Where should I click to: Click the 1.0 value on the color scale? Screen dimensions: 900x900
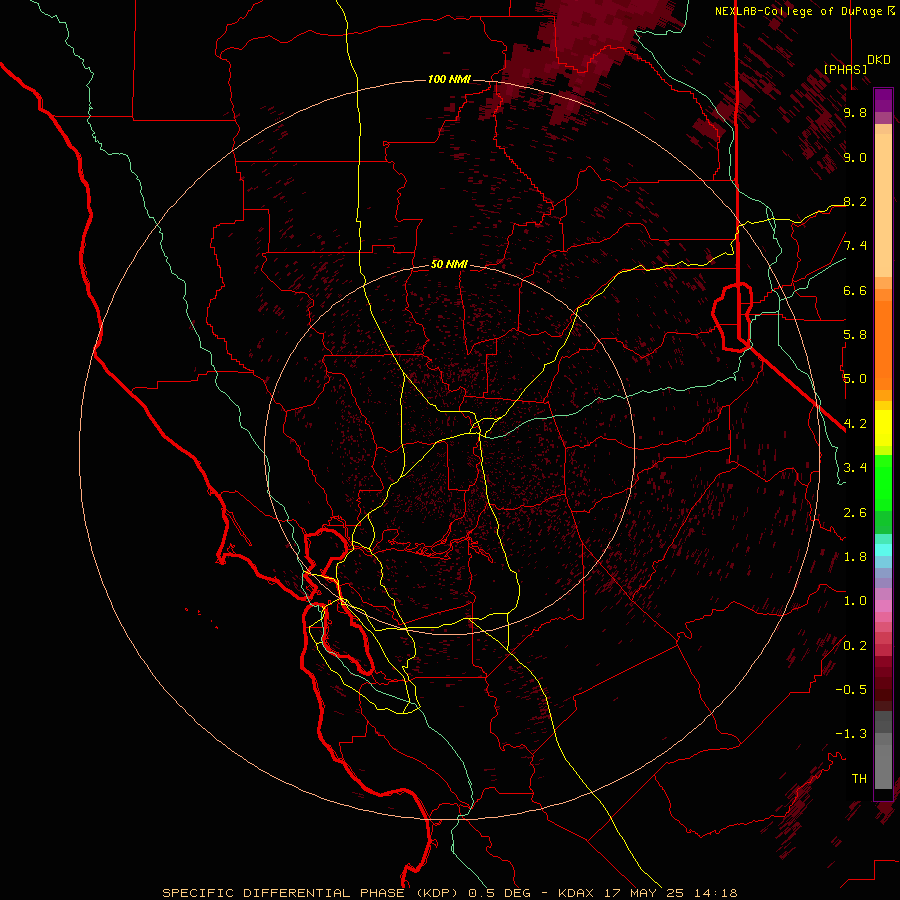coord(855,601)
